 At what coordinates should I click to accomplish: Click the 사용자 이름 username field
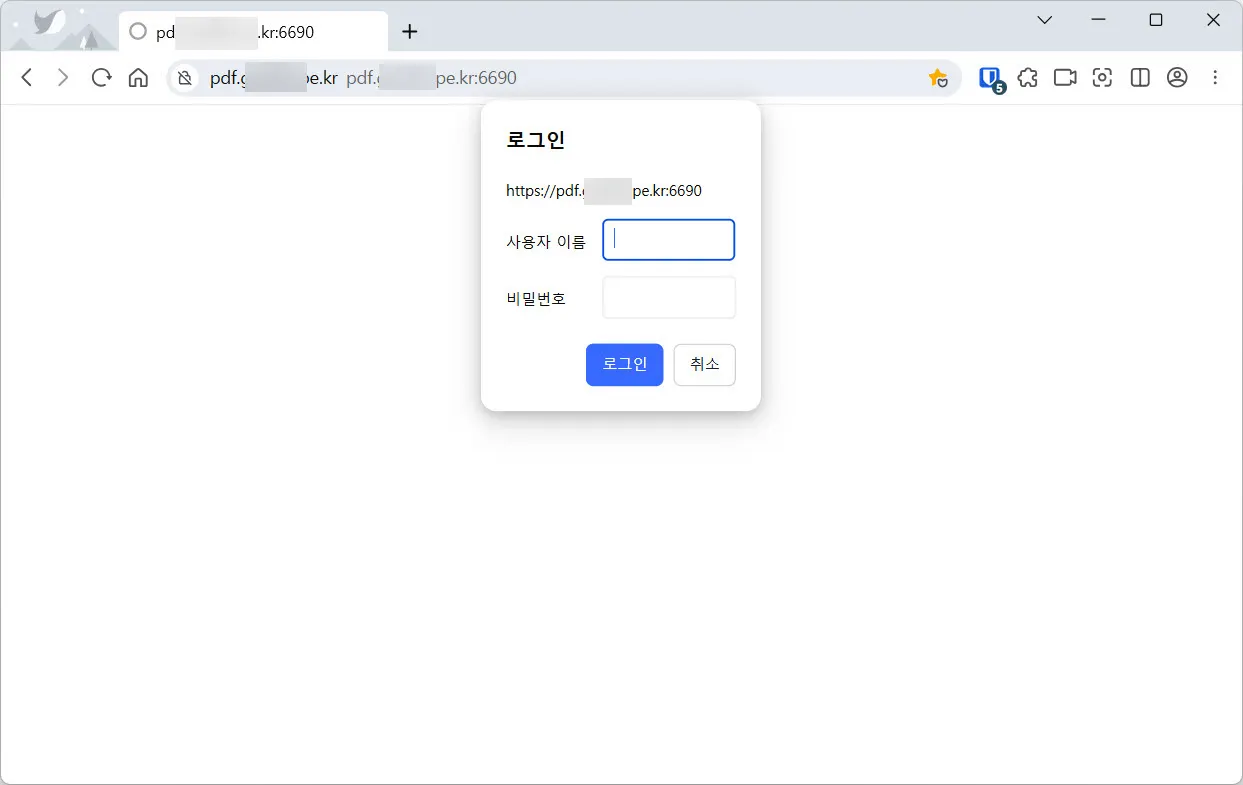point(668,239)
